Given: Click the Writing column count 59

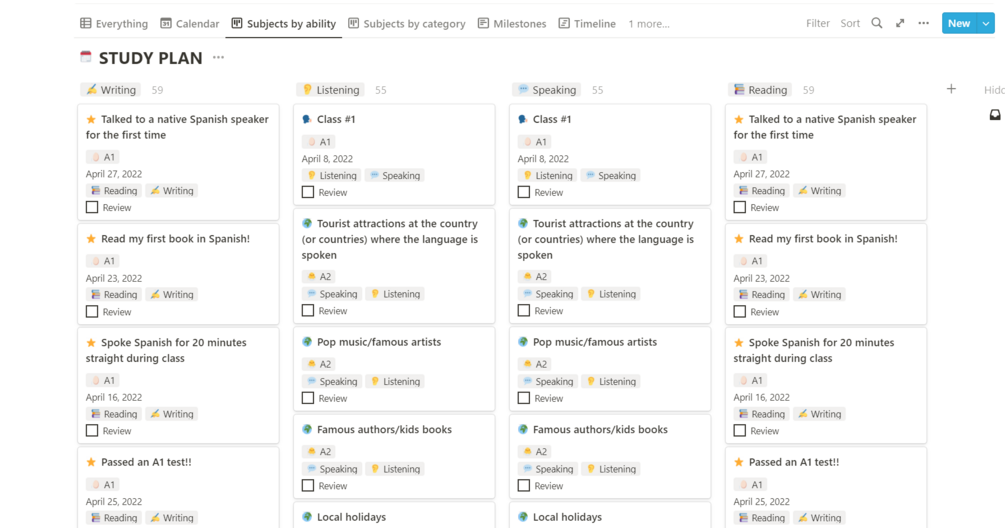Looking at the screenshot, I should click(x=157, y=90).
